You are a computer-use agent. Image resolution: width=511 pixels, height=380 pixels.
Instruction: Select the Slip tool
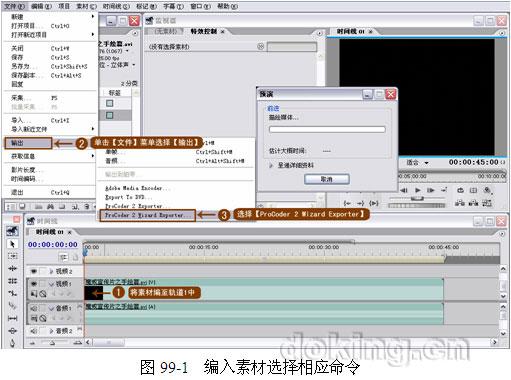coord(12,318)
